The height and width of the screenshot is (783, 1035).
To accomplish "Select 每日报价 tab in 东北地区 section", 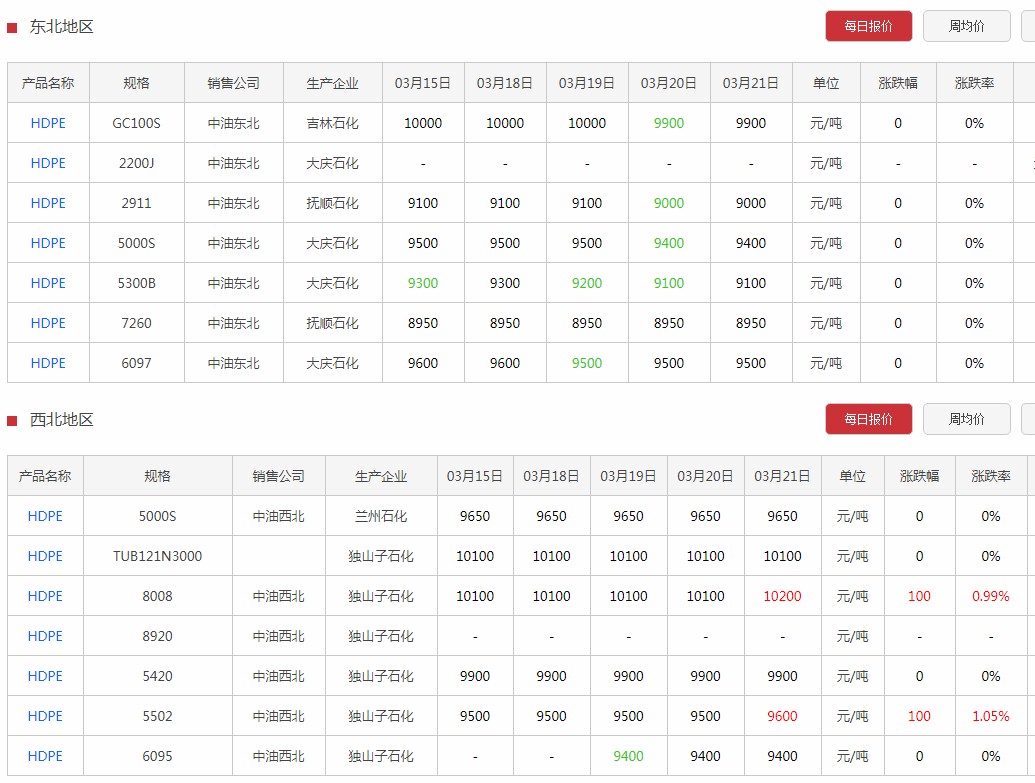I will coord(868,27).
